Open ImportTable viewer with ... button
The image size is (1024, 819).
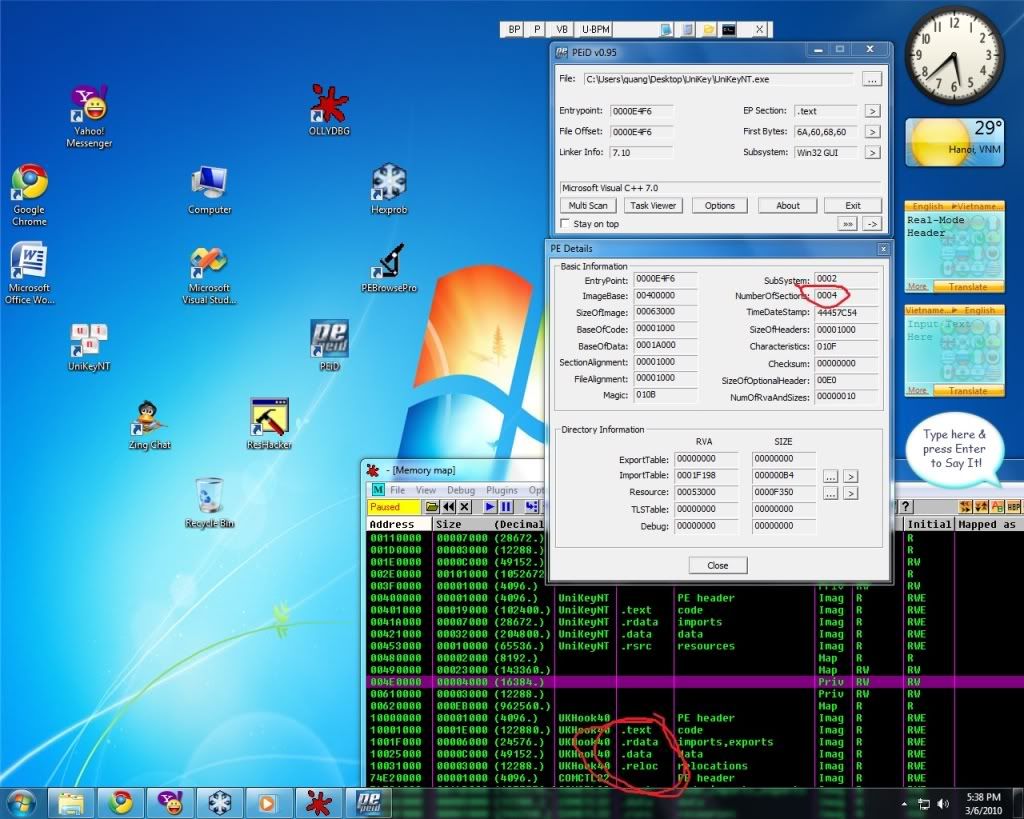click(830, 476)
